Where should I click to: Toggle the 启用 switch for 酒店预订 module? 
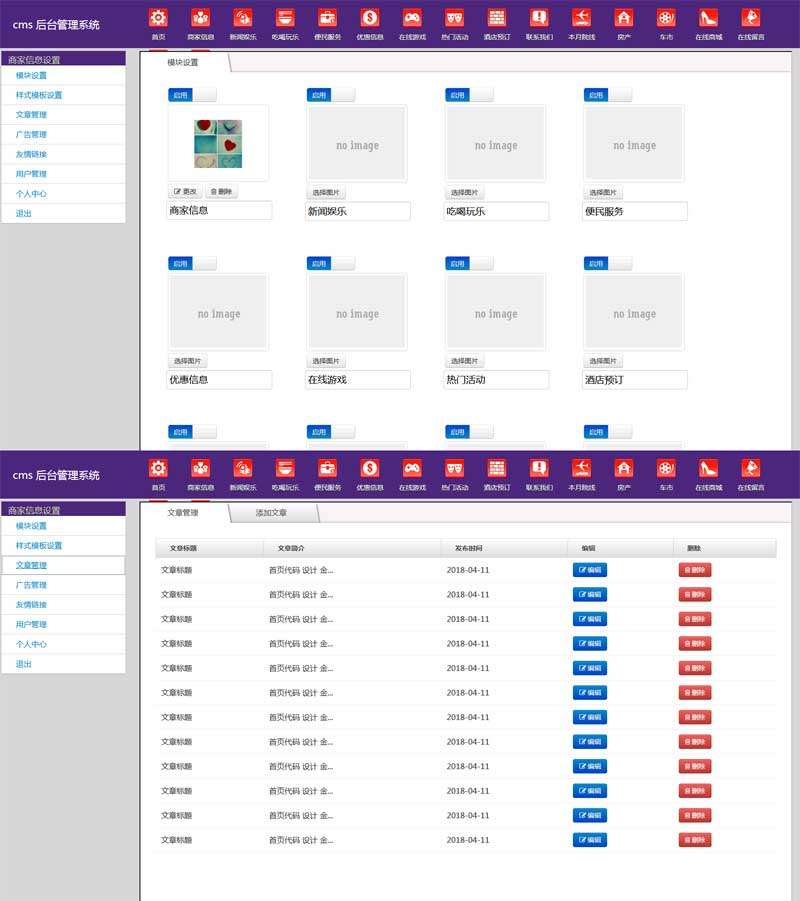pos(608,264)
